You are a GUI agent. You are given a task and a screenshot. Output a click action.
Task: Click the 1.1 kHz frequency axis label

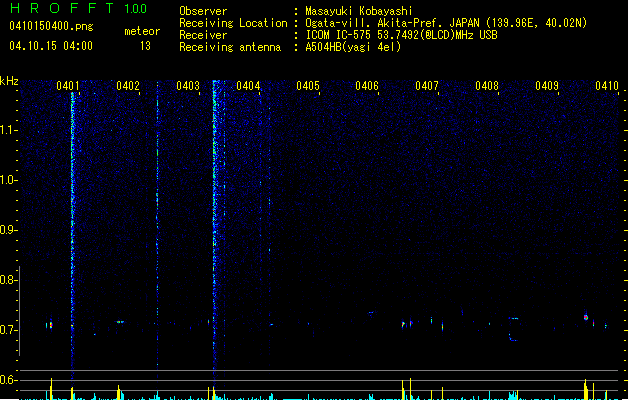point(8,130)
